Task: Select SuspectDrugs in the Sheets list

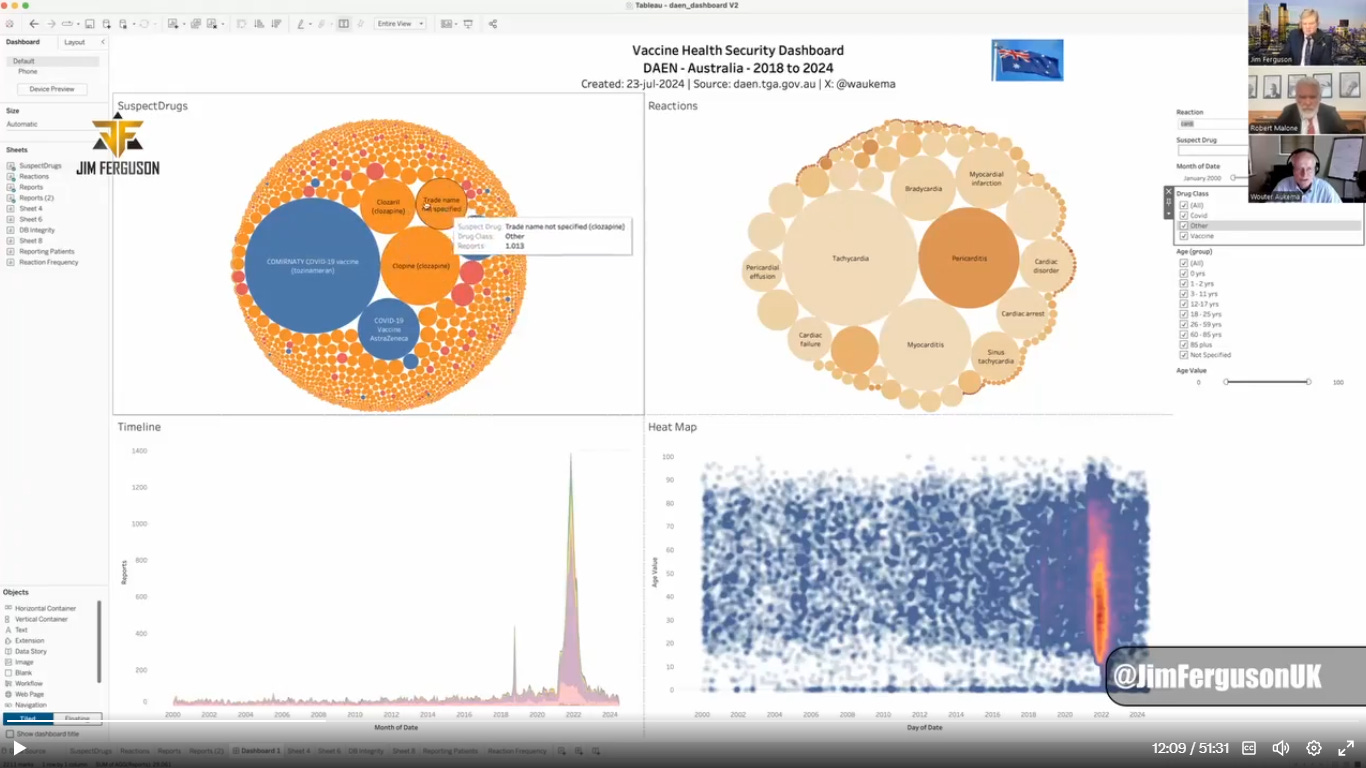Action: [40, 165]
